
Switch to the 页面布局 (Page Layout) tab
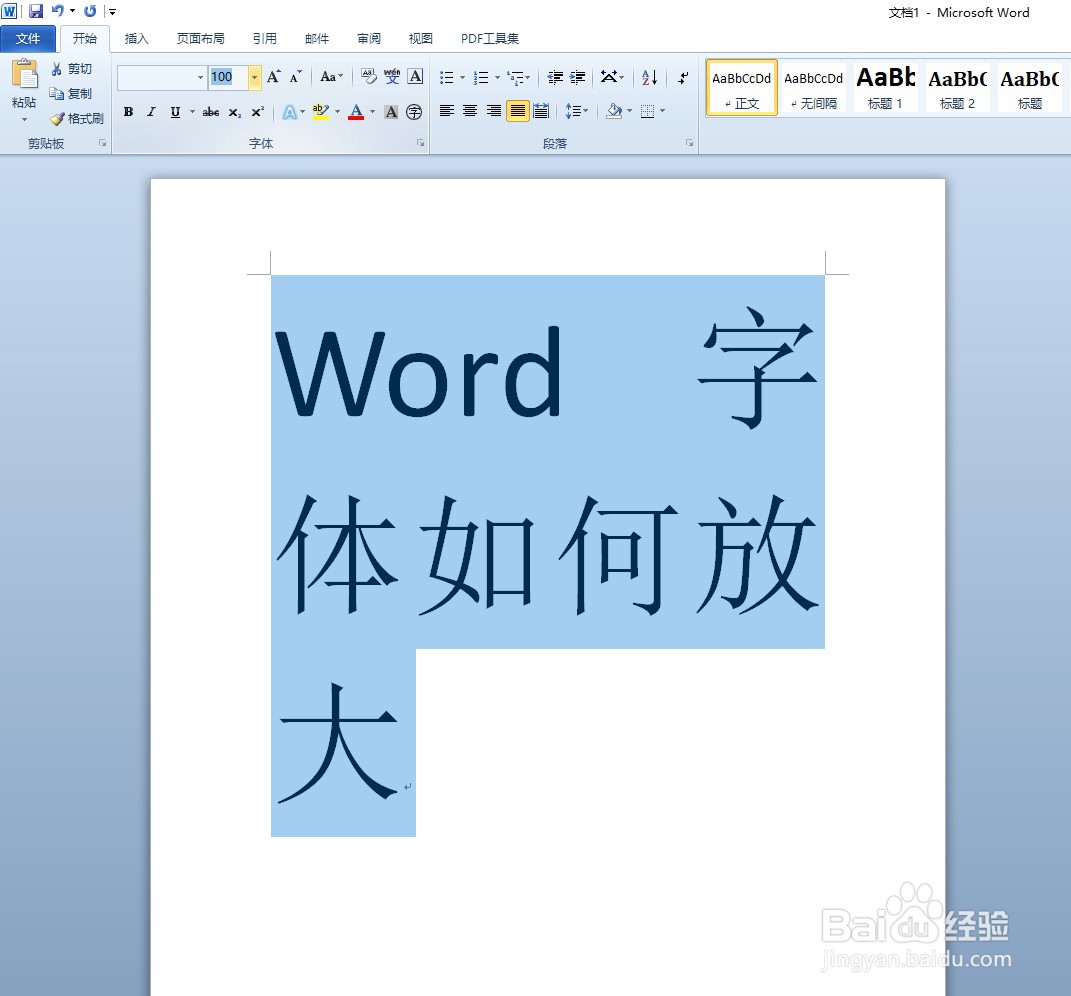(201, 39)
